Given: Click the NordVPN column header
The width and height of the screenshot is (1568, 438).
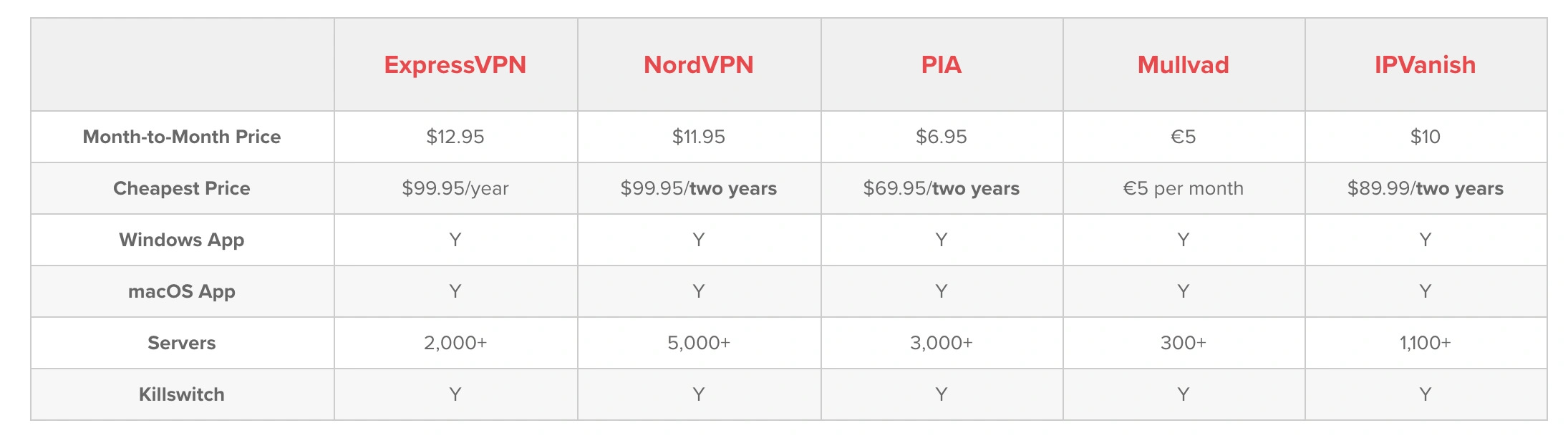Looking at the screenshot, I should (699, 65).
